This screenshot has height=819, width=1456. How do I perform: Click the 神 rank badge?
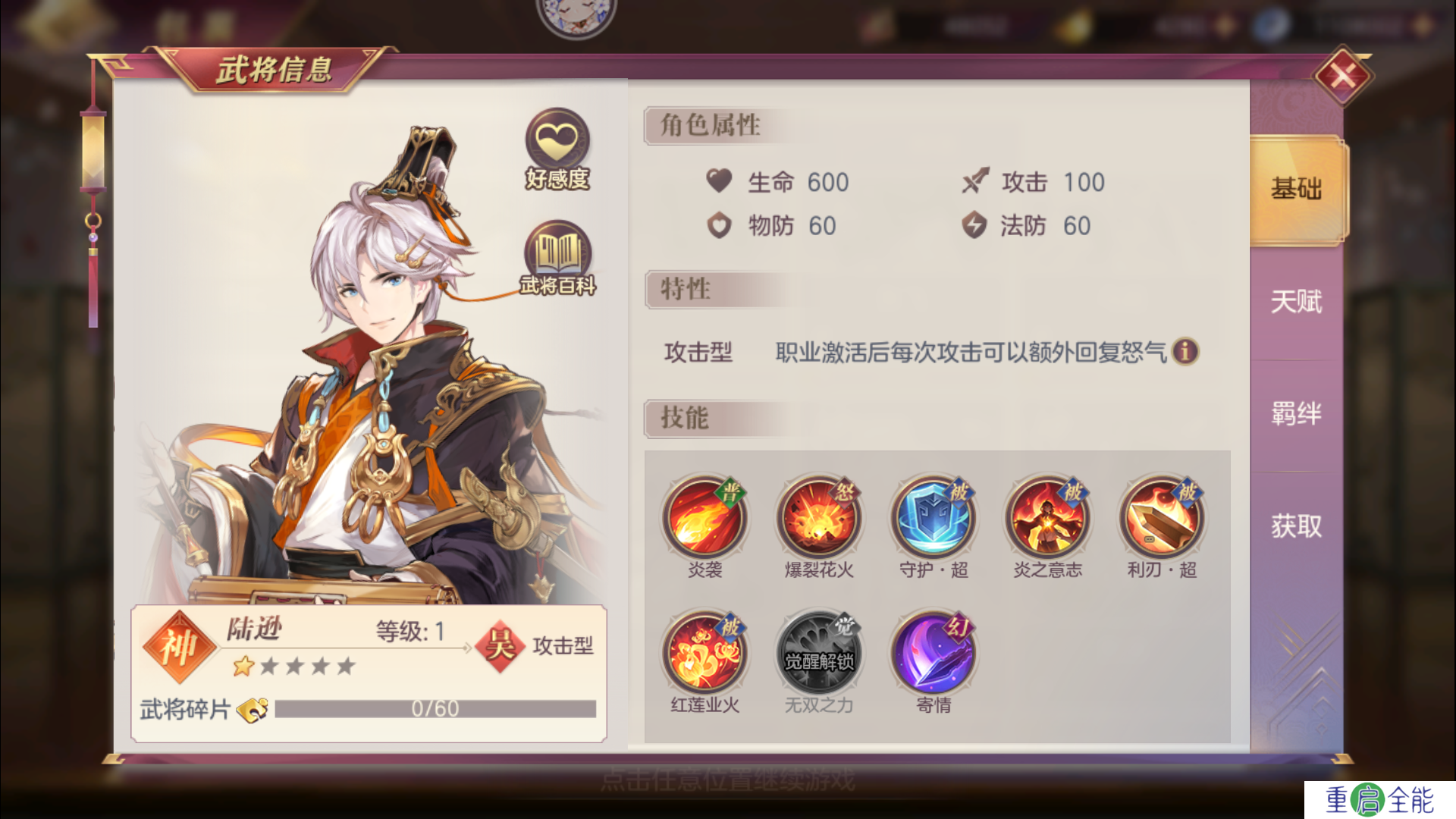(x=179, y=648)
